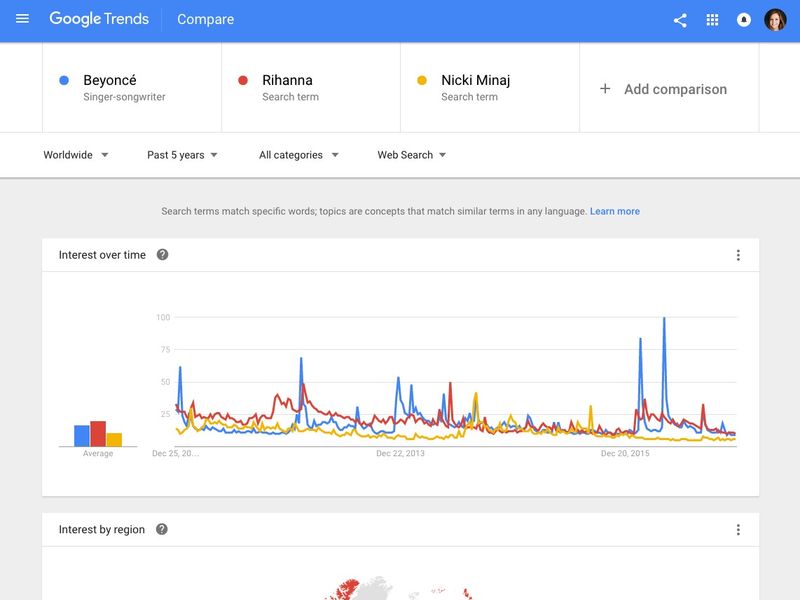Open the notifications bell icon
800x600 pixels.
point(744,20)
